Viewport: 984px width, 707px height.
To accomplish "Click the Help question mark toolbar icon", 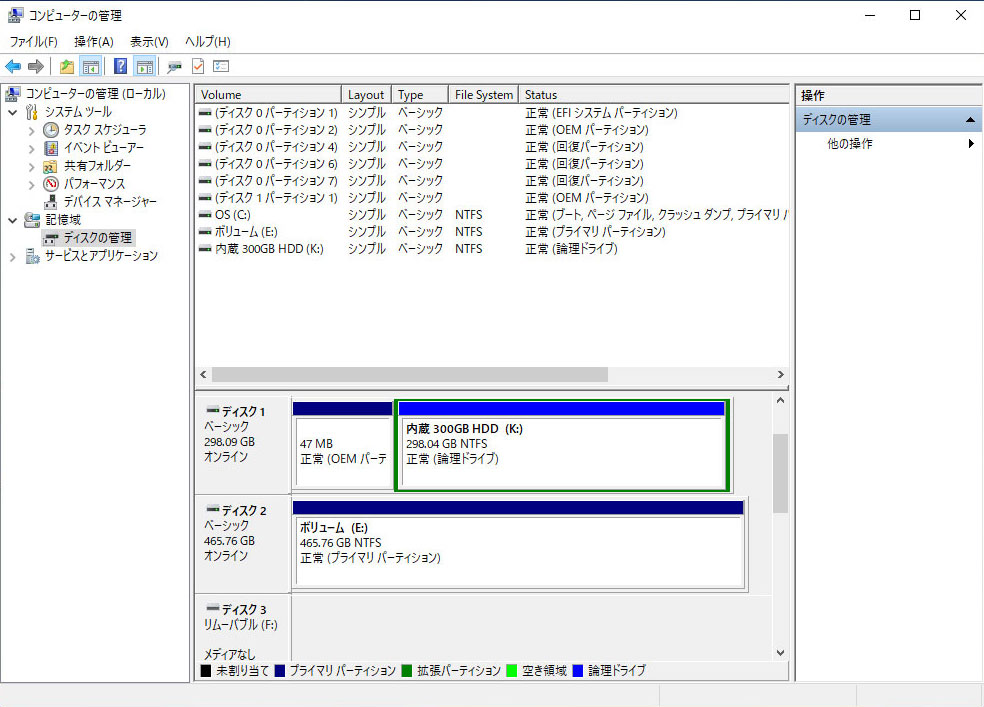I will (120, 67).
